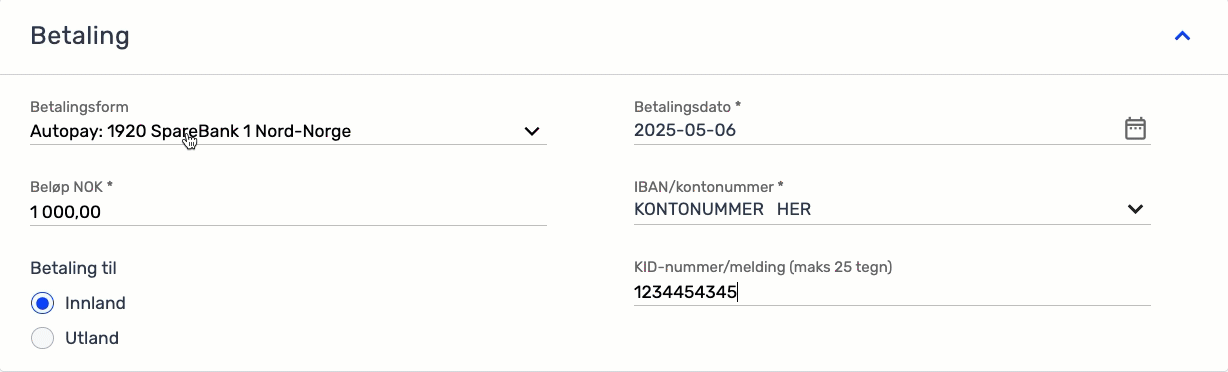
Task: Collapse the Betaling section with the chevron
Action: pos(1182,36)
